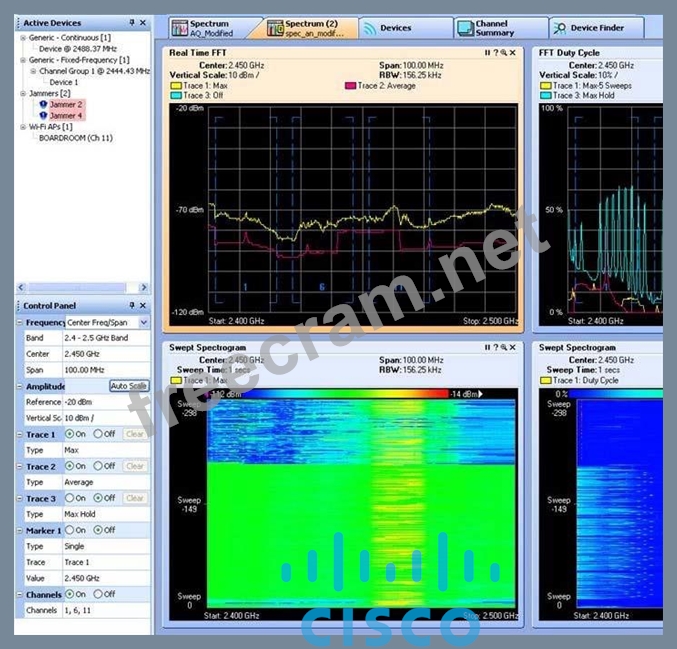Open help for Real Time FFT plot
The width and height of the screenshot is (677, 649).
pos(496,52)
